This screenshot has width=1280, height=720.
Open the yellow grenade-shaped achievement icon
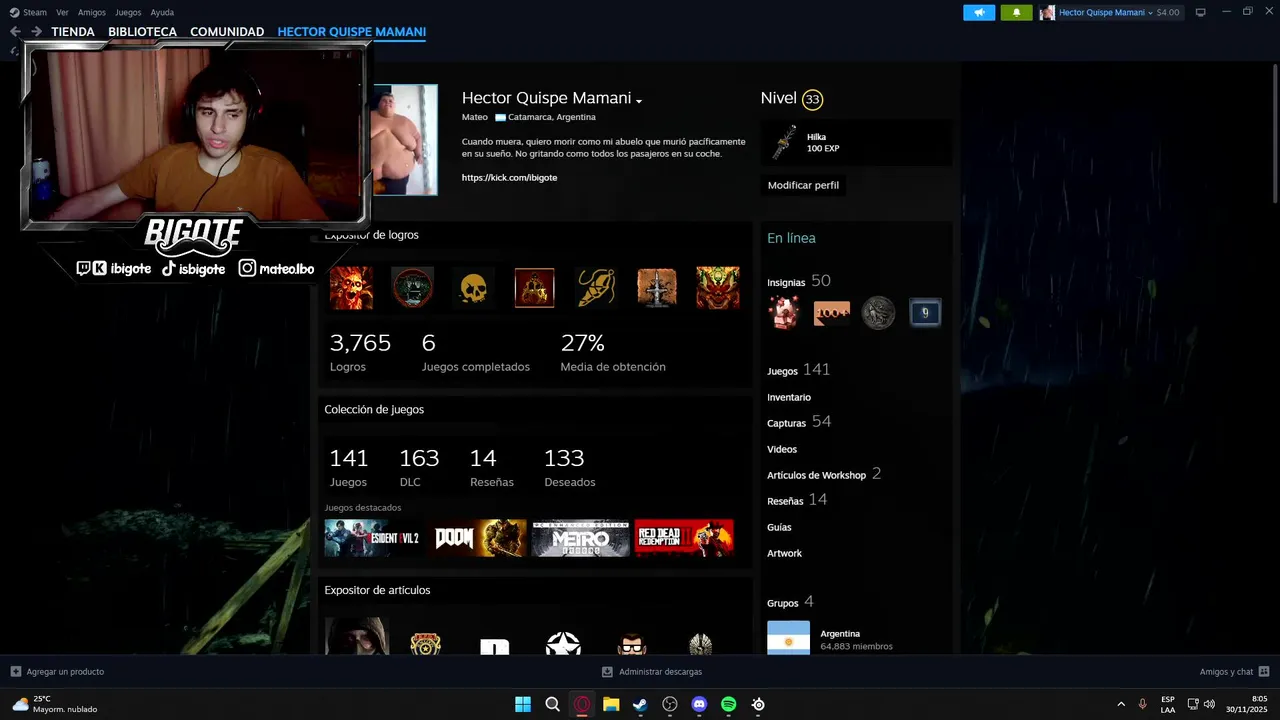tap(596, 288)
